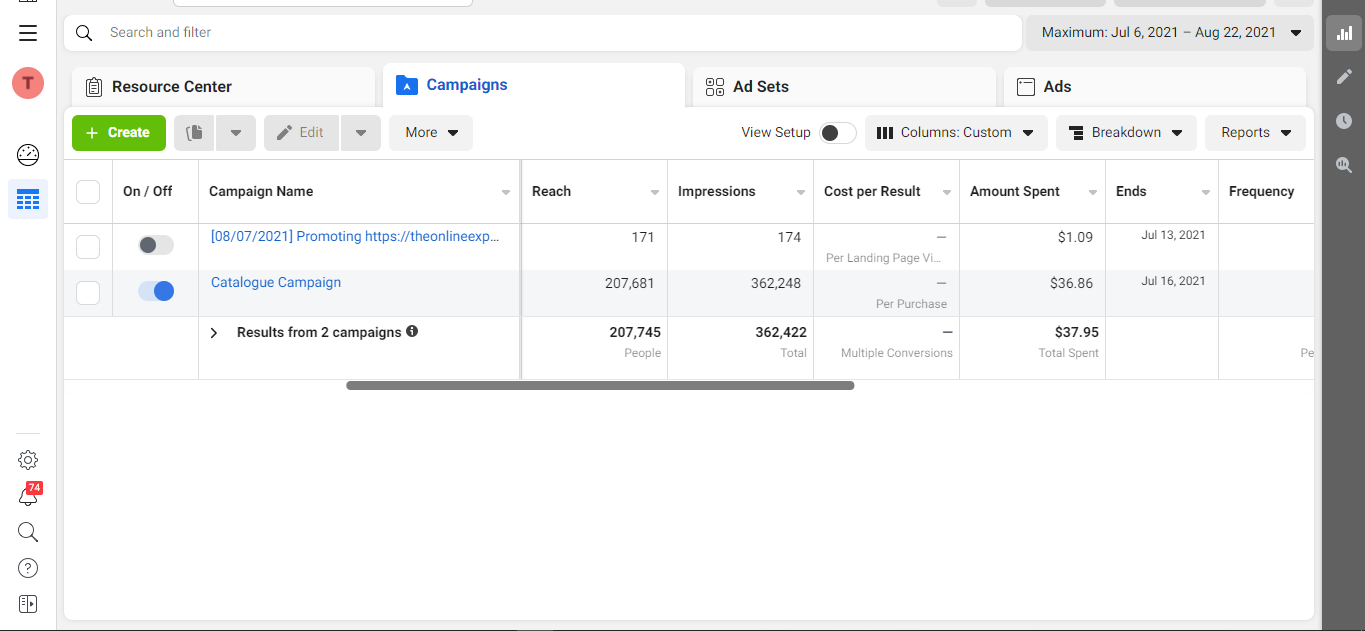The width and height of the screenshot is (1365, 631).
Task: Open the notifications bell icon
Action: [28, 496]
